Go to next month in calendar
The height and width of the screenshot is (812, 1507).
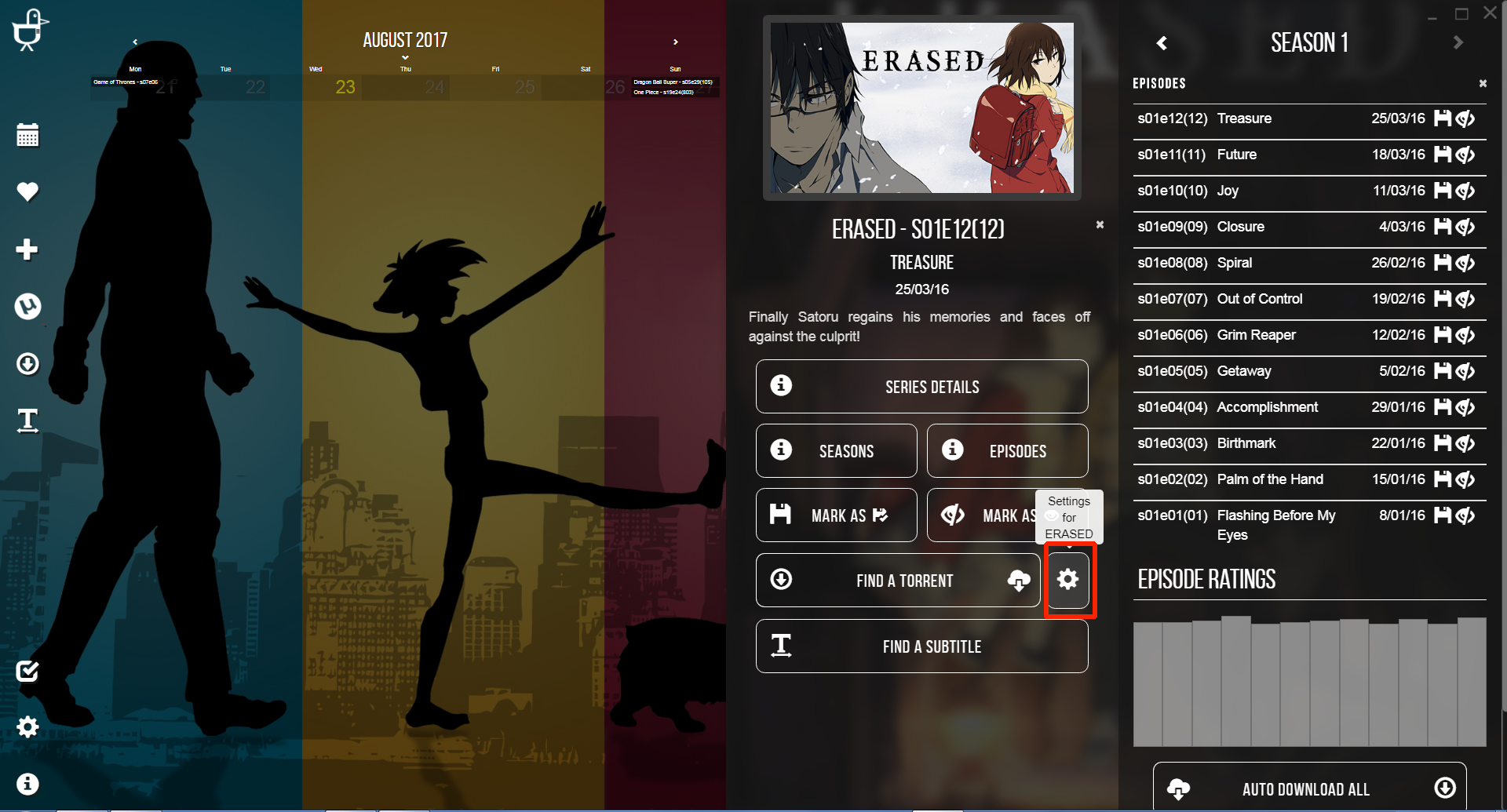point(675,42)
